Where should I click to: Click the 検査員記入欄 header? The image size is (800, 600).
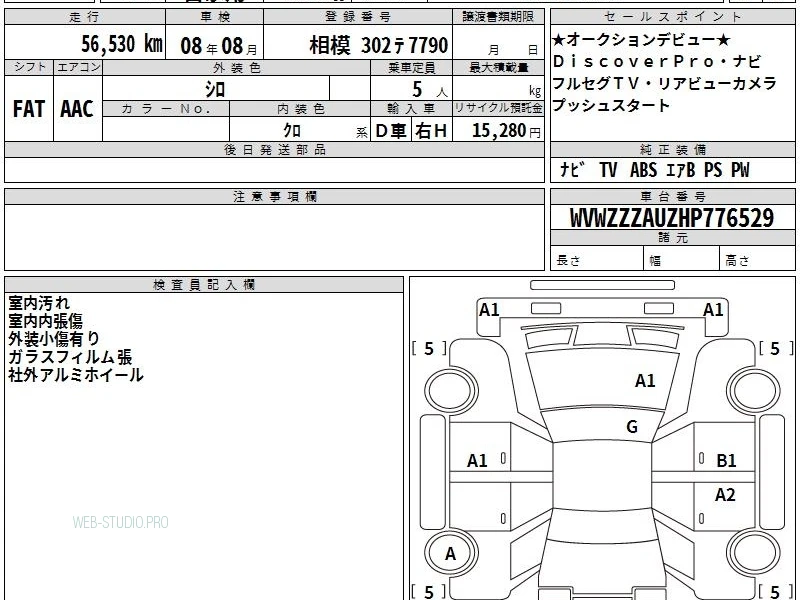204,285
